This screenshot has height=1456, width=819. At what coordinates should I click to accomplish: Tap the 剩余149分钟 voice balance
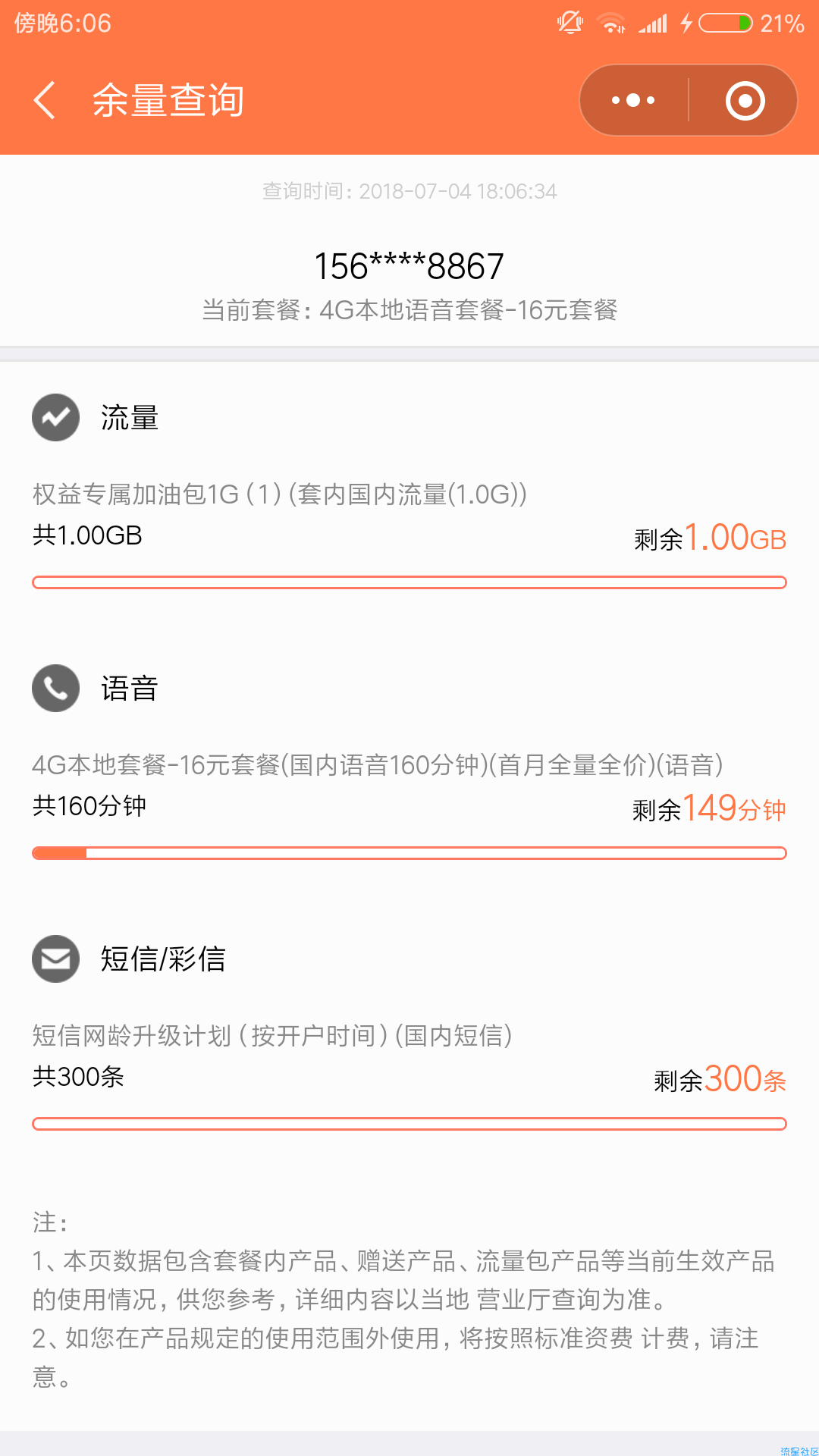(x=709, y=808)
